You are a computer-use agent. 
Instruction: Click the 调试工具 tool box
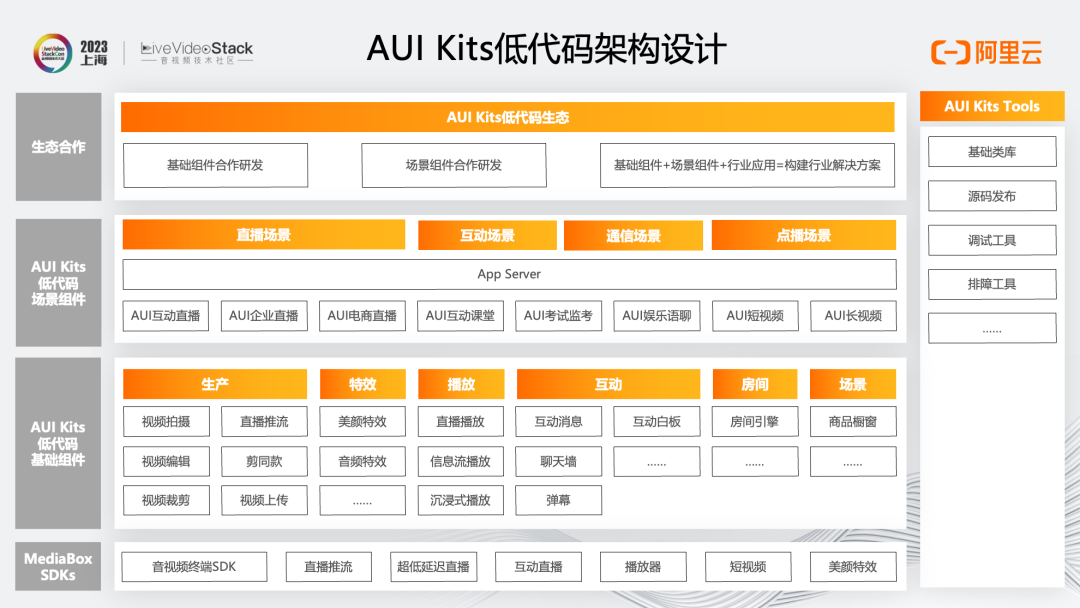(992, 240)
